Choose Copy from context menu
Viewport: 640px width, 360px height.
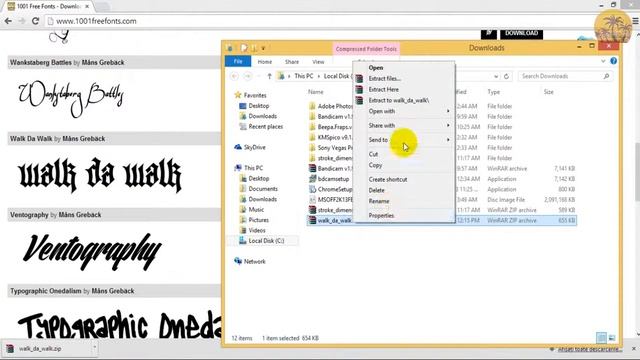point(375,165)
